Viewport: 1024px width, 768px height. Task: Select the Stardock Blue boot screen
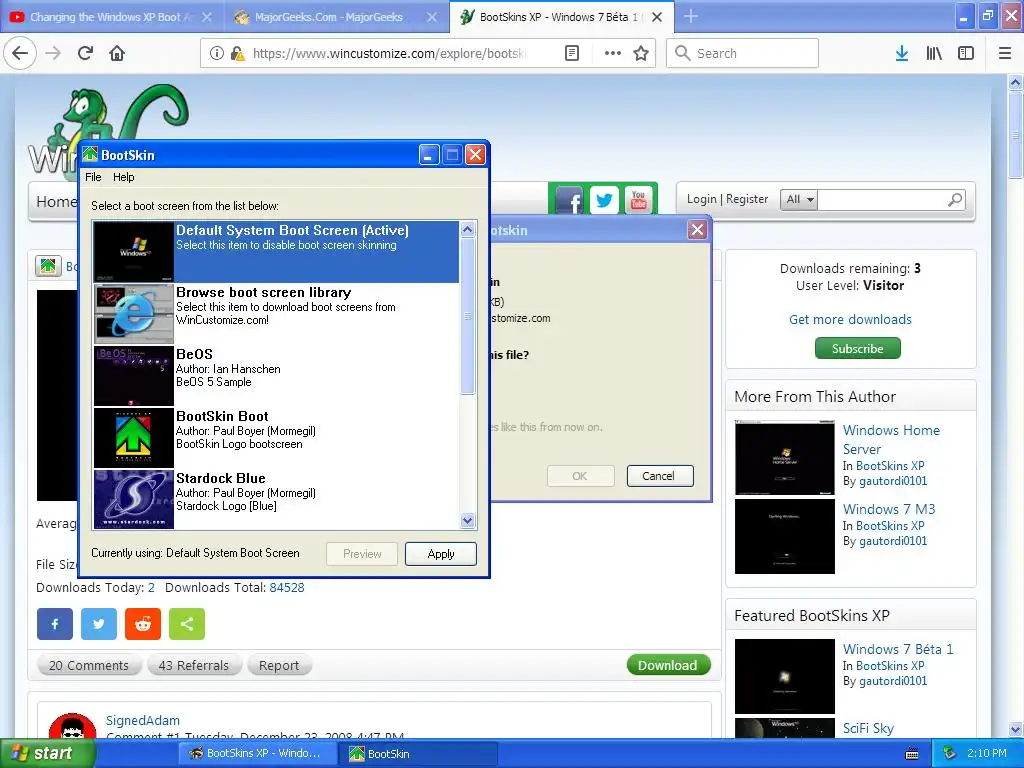pyautogui.click(x=276, y=500)
